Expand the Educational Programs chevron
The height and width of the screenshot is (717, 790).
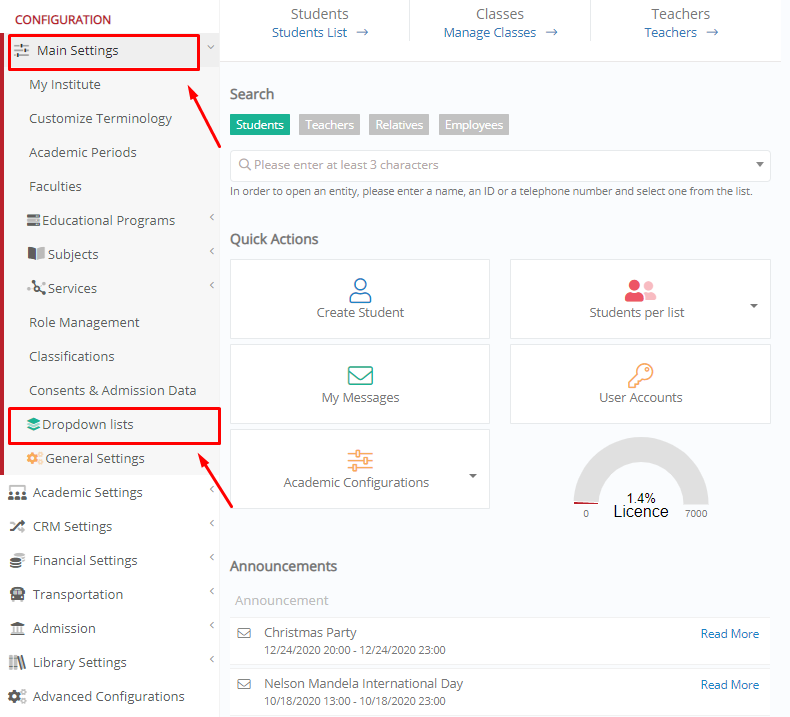tap(212, 217)
